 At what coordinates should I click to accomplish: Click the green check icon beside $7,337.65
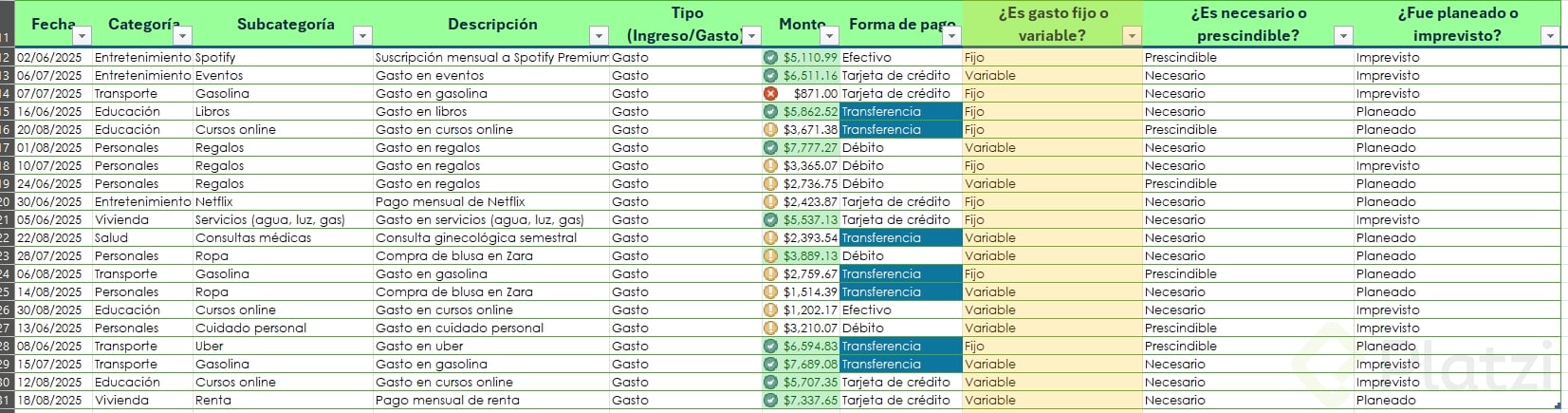770,401
